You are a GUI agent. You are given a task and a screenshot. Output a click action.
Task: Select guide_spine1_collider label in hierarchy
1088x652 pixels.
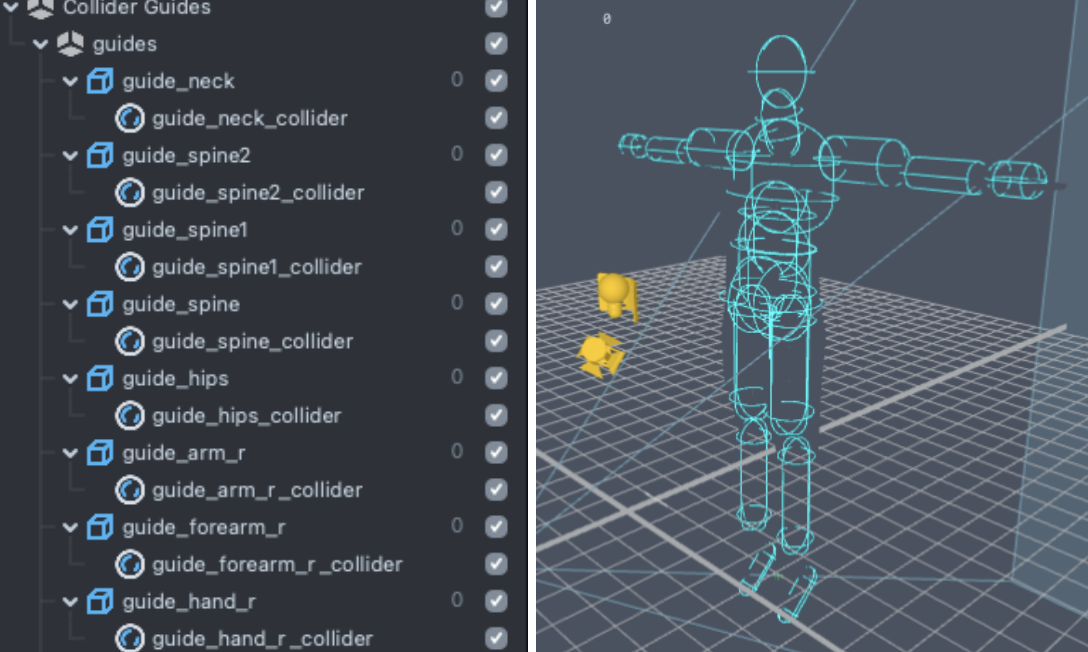point(257,267)
